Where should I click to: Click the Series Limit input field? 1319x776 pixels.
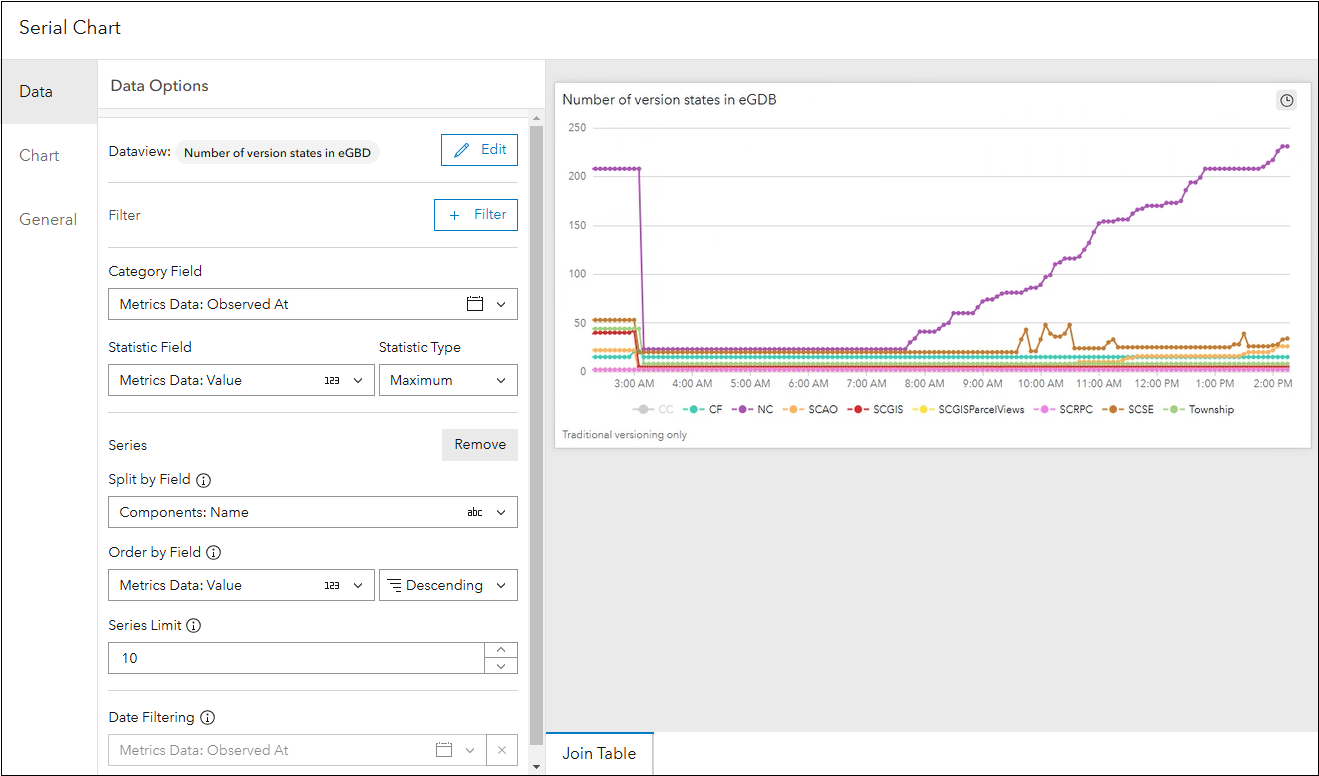pos(296,658)
